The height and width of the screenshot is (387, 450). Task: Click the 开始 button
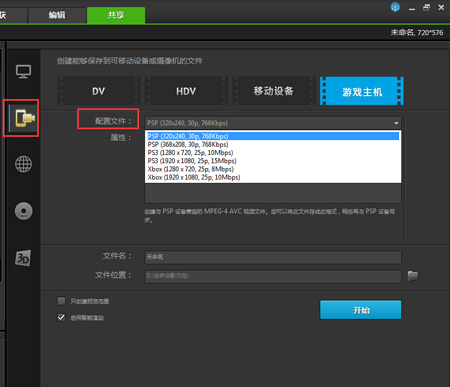pos(361,310)
